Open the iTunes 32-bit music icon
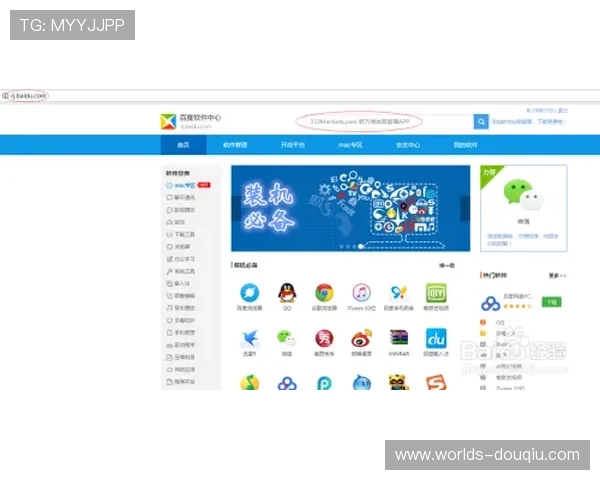Screen dimensions: 600x480 361,293
